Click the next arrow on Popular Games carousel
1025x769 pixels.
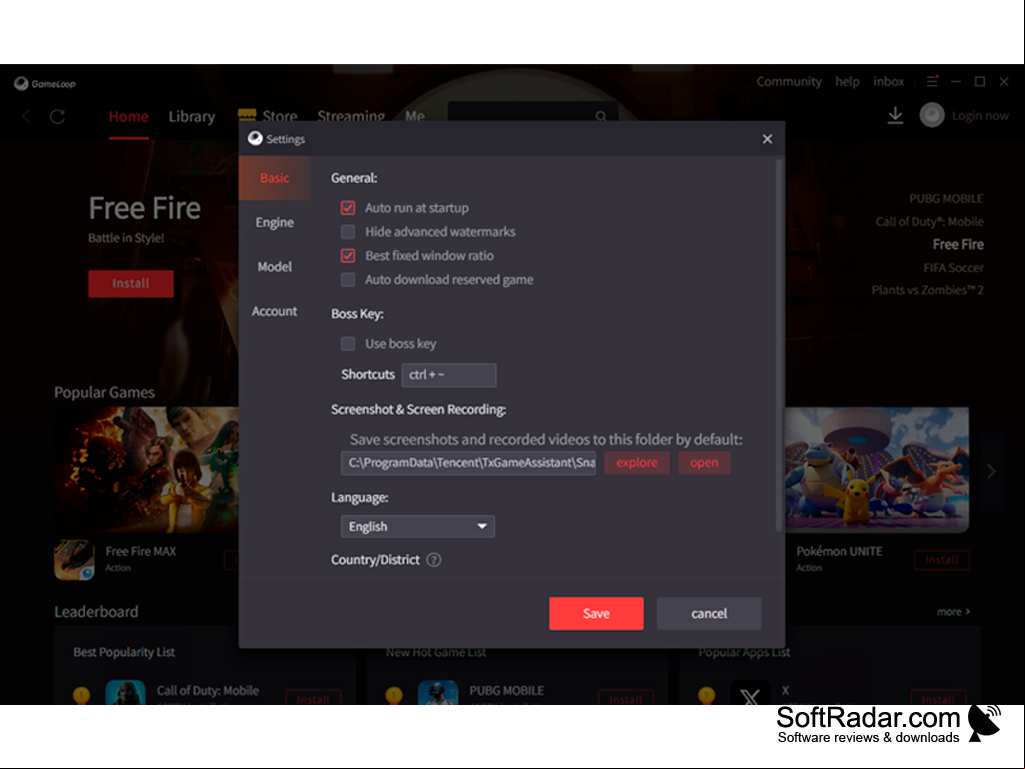(x=991, y=471)
